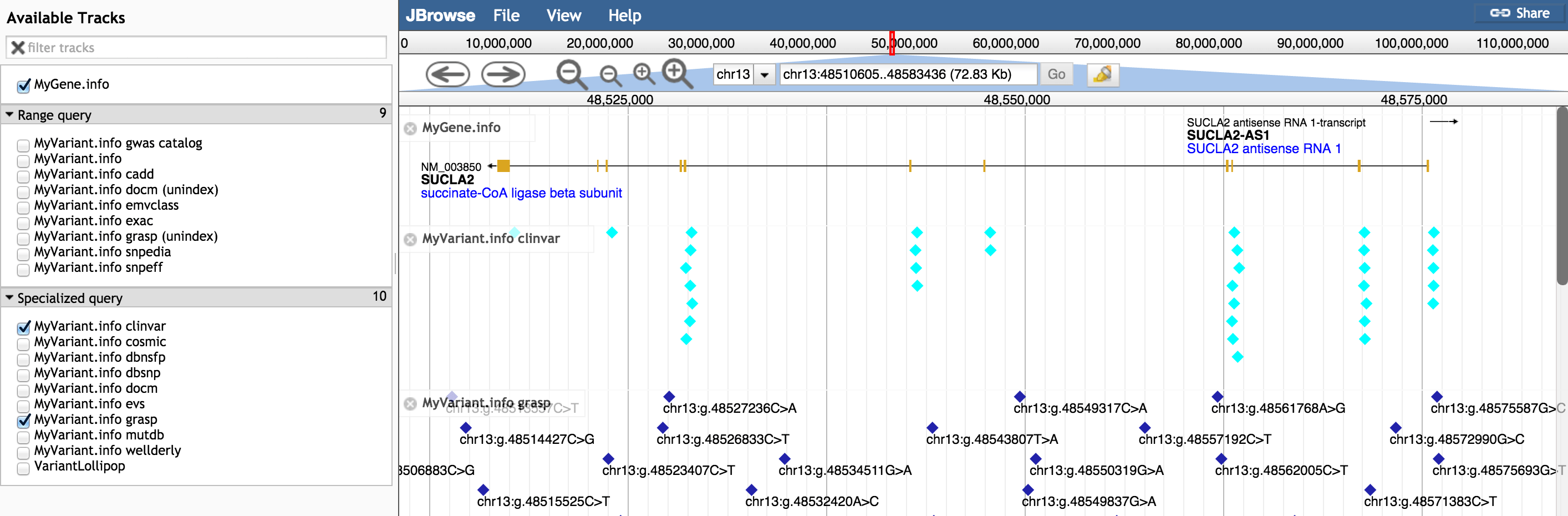The image size is (1568, 516).
Task: Click grasp variant diamond chr13:g.48527236C>A
Action: 669,397
